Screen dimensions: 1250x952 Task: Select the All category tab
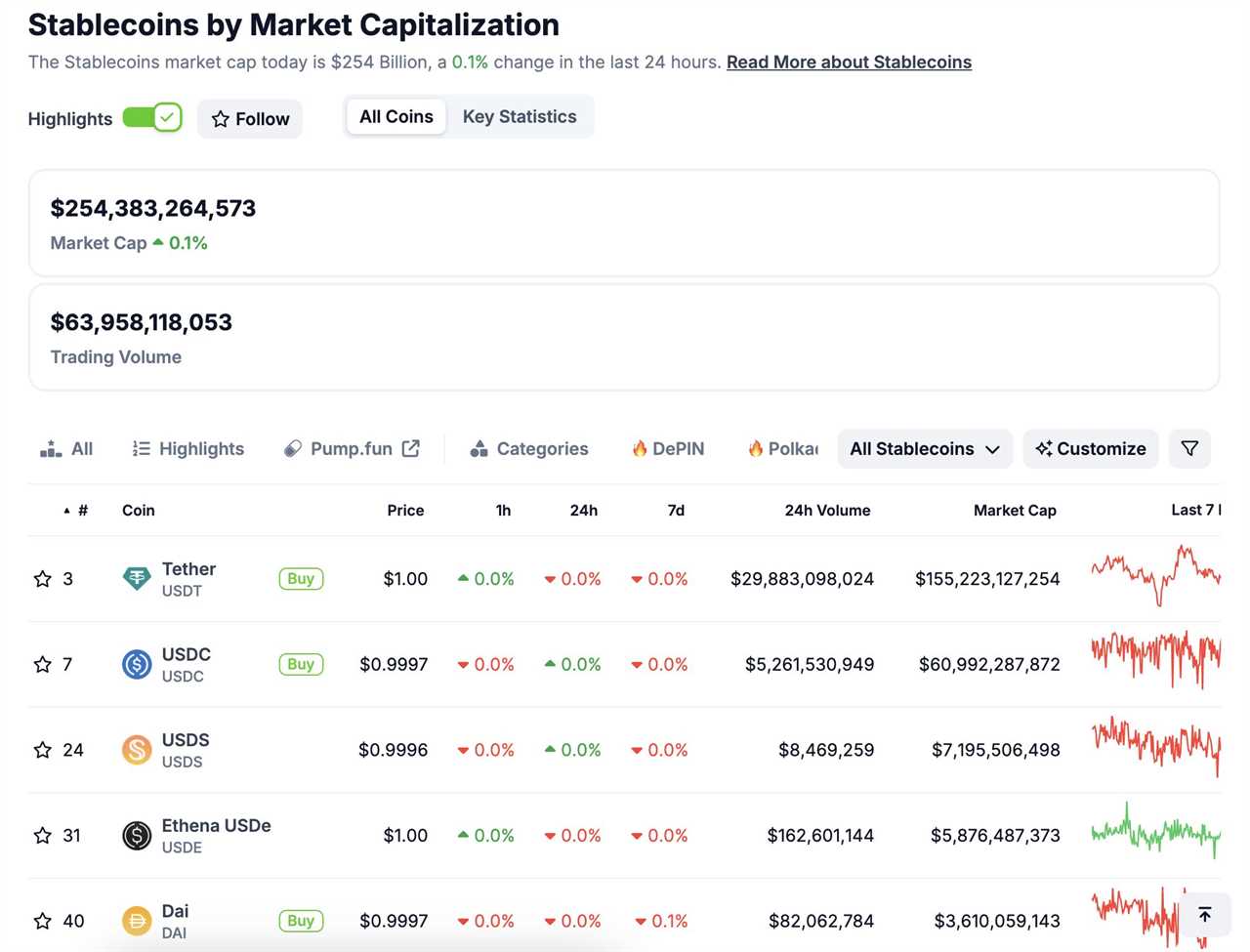click(66, 448)
